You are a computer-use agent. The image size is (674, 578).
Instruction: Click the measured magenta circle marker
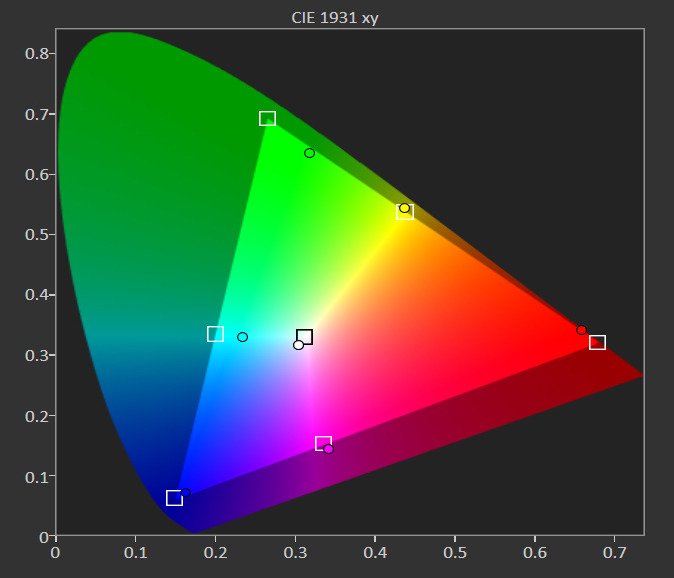pos(328,449)
